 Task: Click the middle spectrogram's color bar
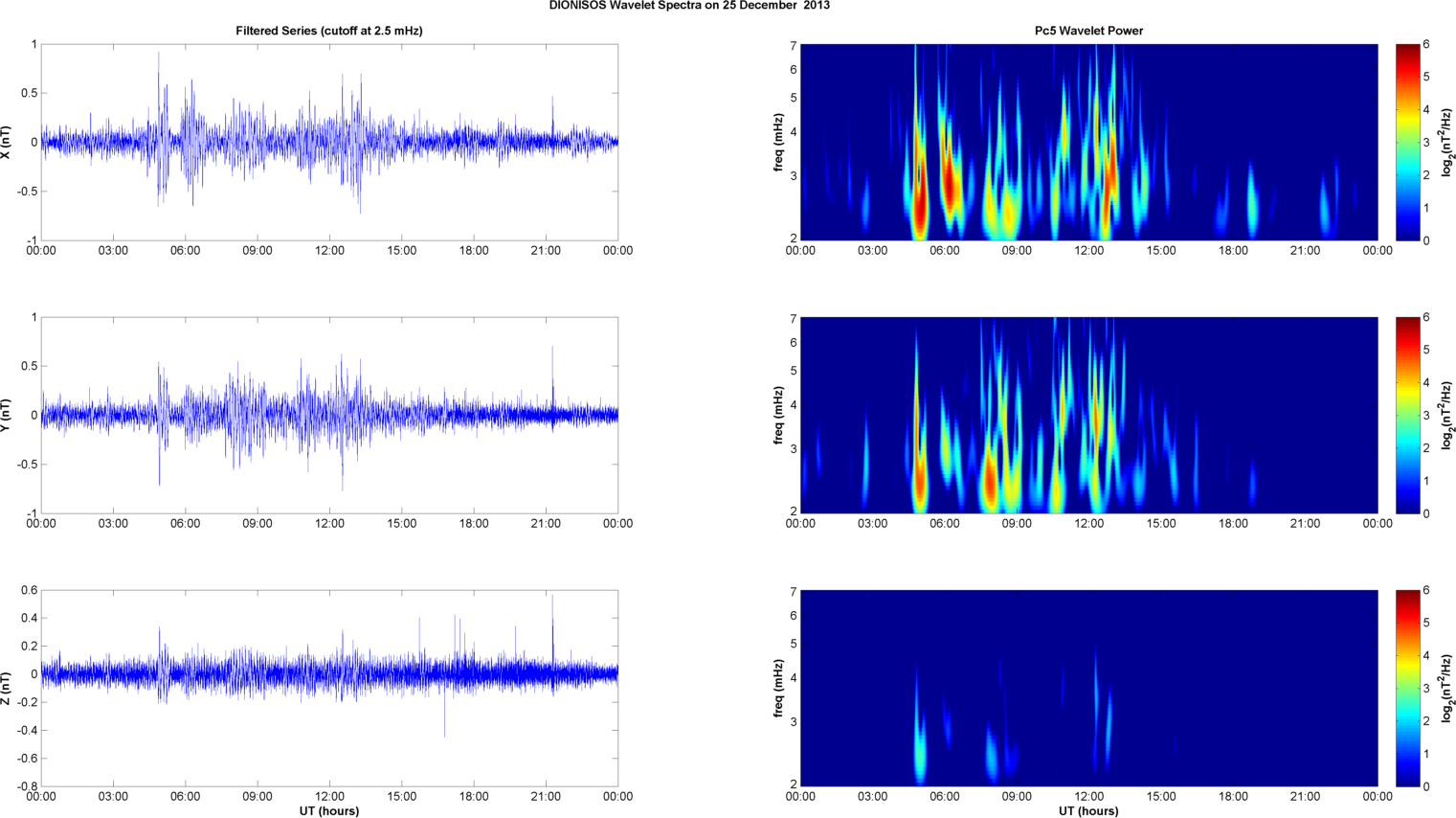[x=1407, y=415]
